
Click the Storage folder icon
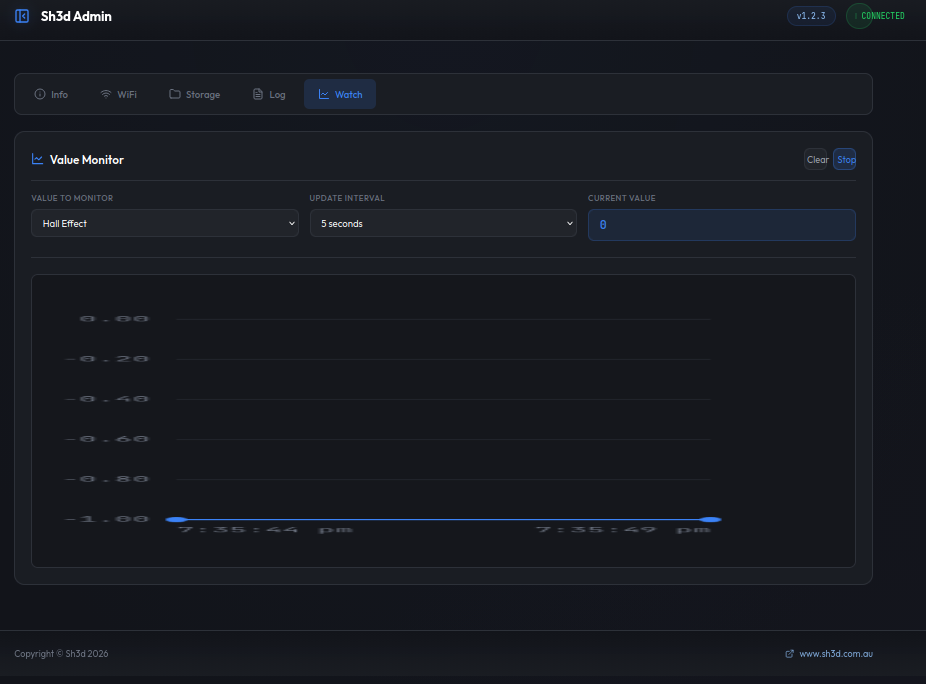[175, 95]
